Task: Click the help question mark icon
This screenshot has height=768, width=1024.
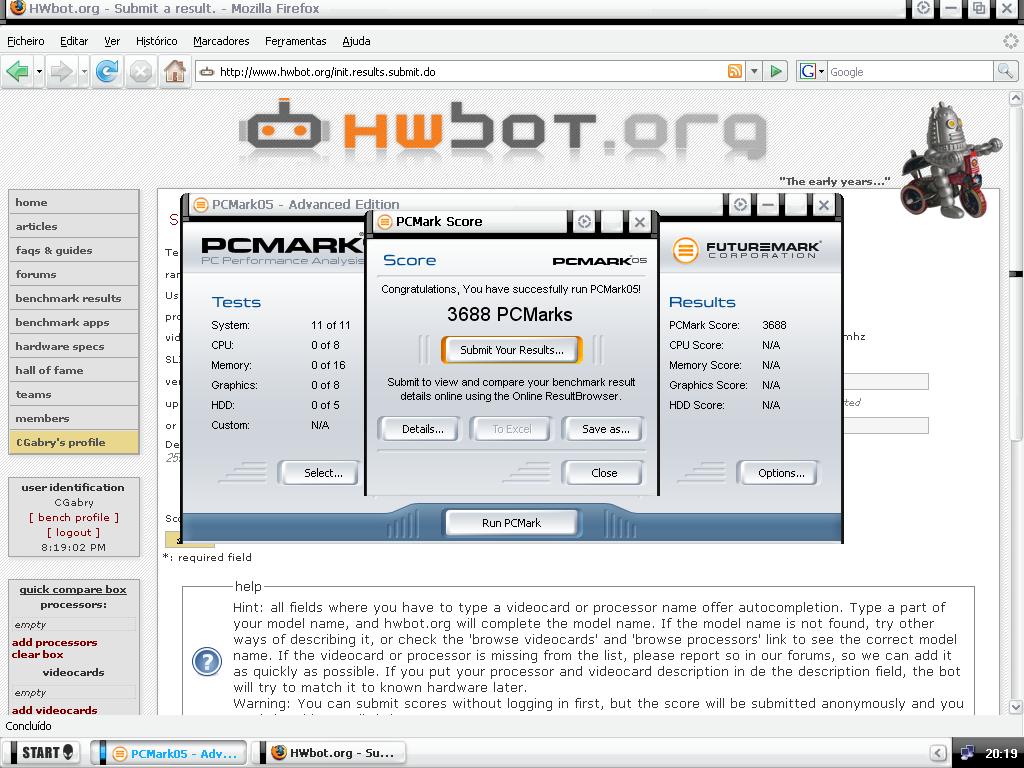Action: tap(207, 662)
